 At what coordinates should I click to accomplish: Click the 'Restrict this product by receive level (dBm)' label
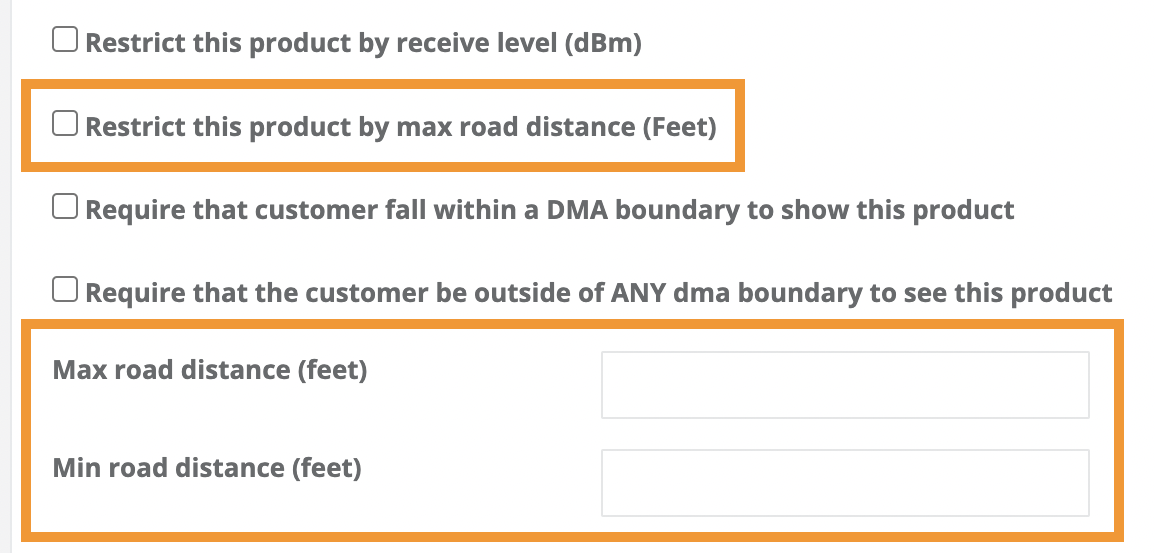362,44
